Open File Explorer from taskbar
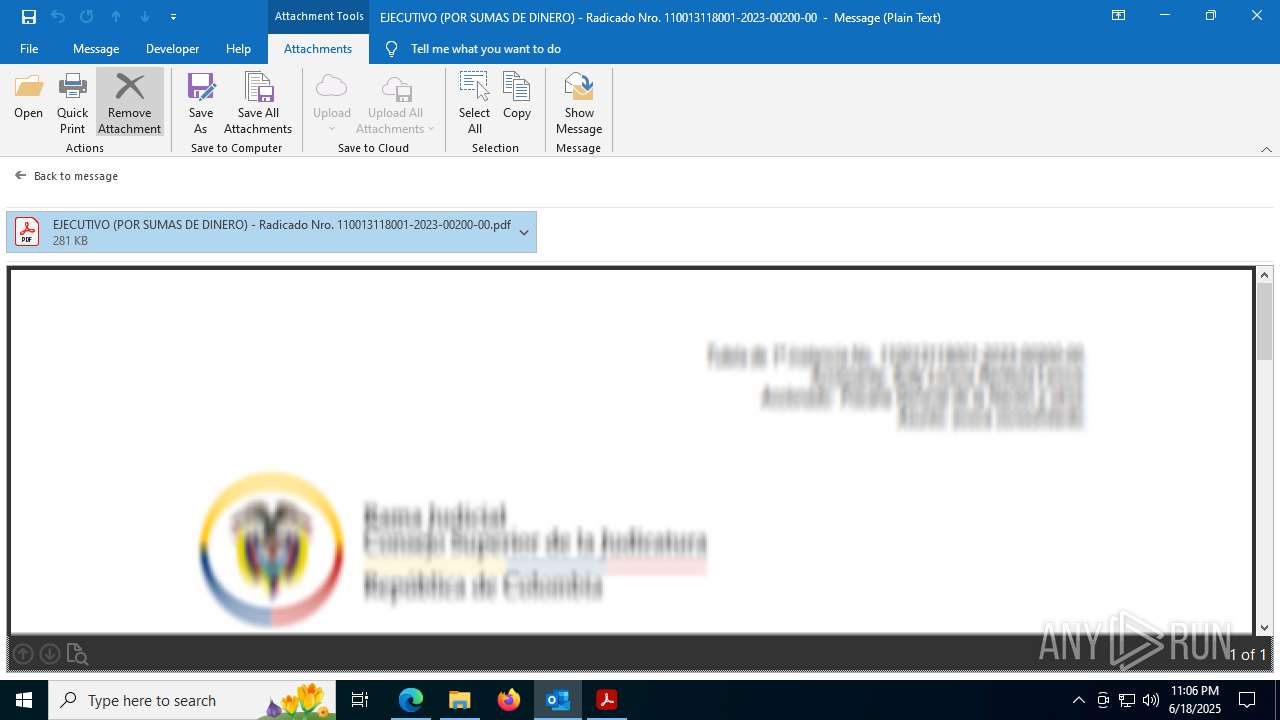The height and width of the screenshot is (720, 1280). pyautogui.click(x=459, y=700)
